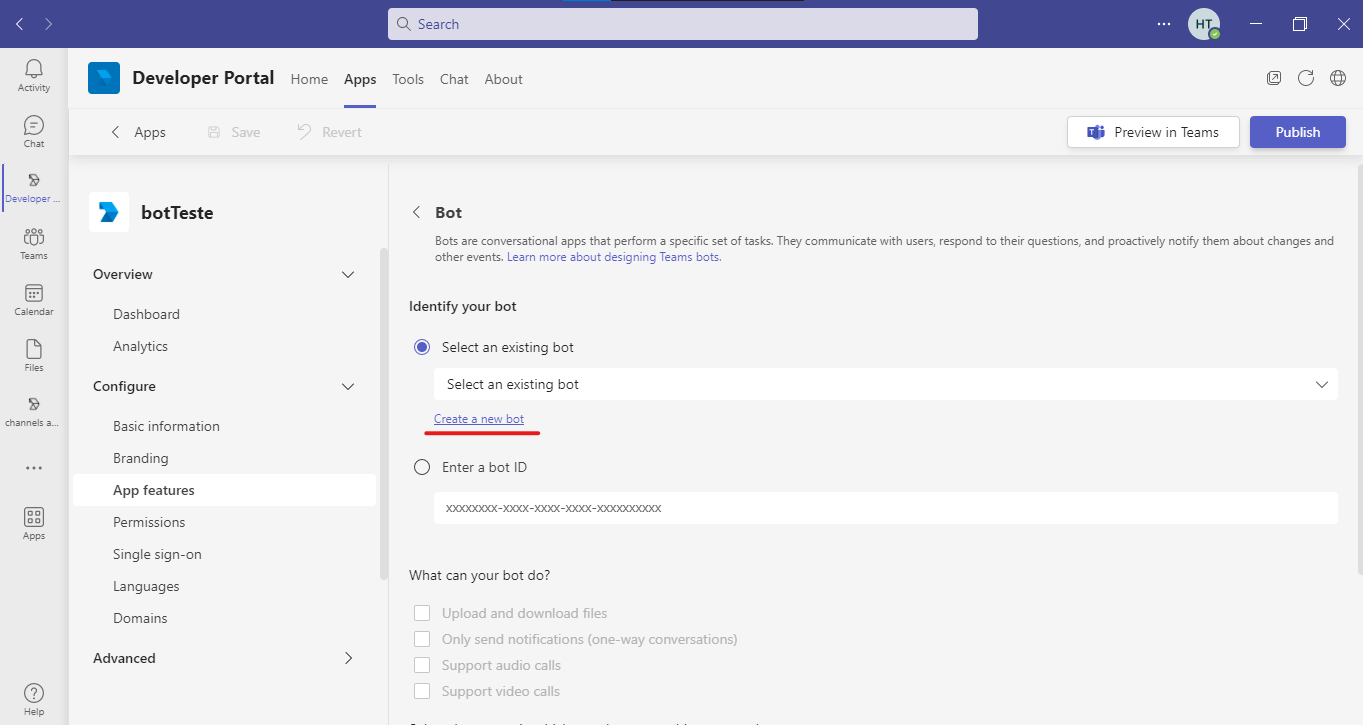Click the Publish button
The image size is (1363, 725).
coord(1297,132)
